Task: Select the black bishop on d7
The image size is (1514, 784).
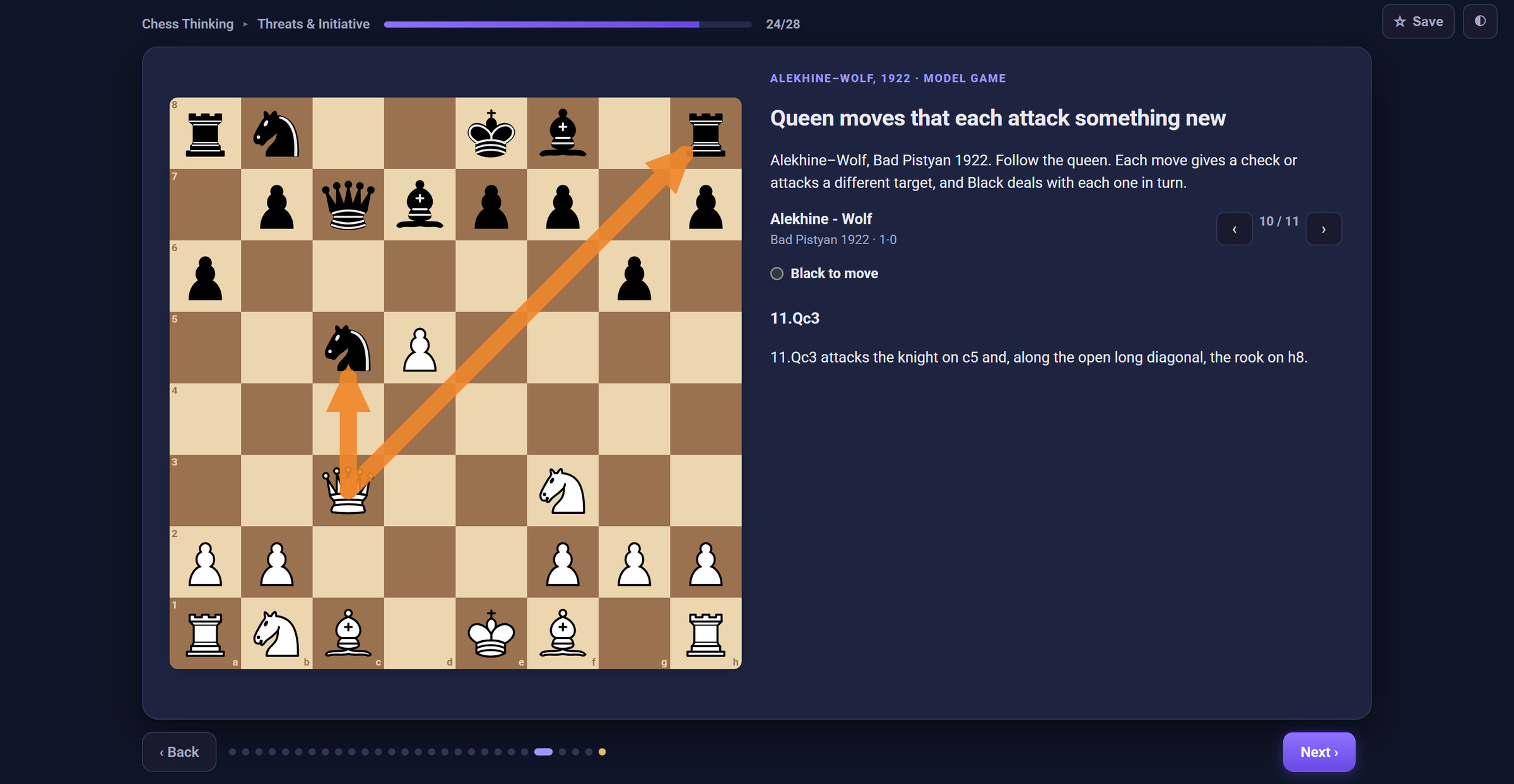Action: [420, 204]
